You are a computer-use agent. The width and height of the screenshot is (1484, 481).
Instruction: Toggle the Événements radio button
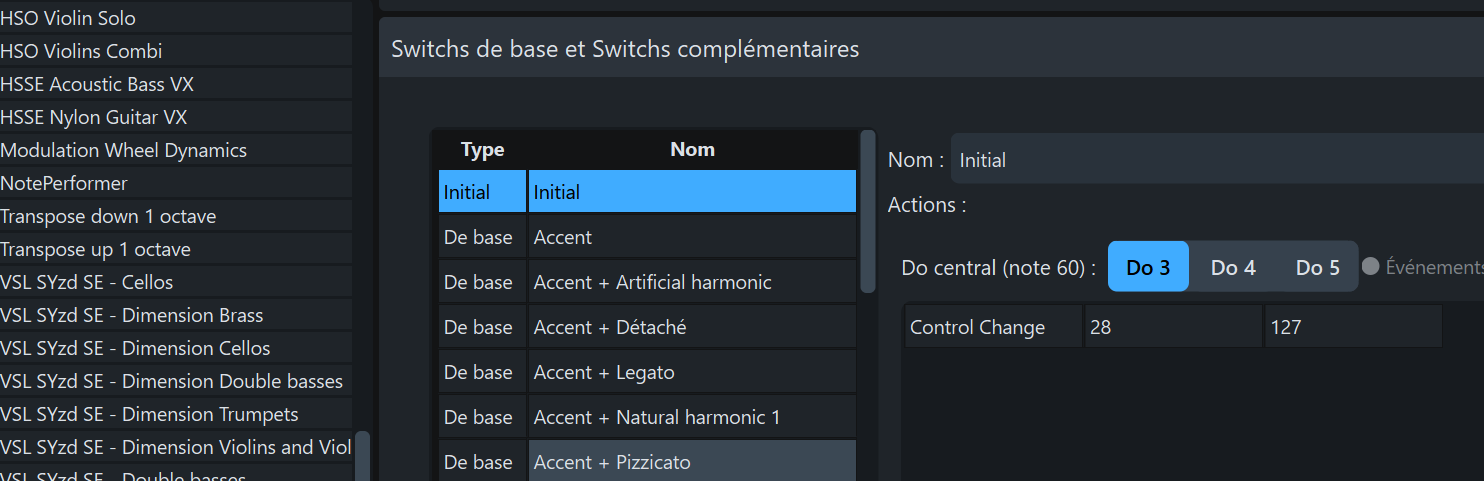(x=1371, y=267)
